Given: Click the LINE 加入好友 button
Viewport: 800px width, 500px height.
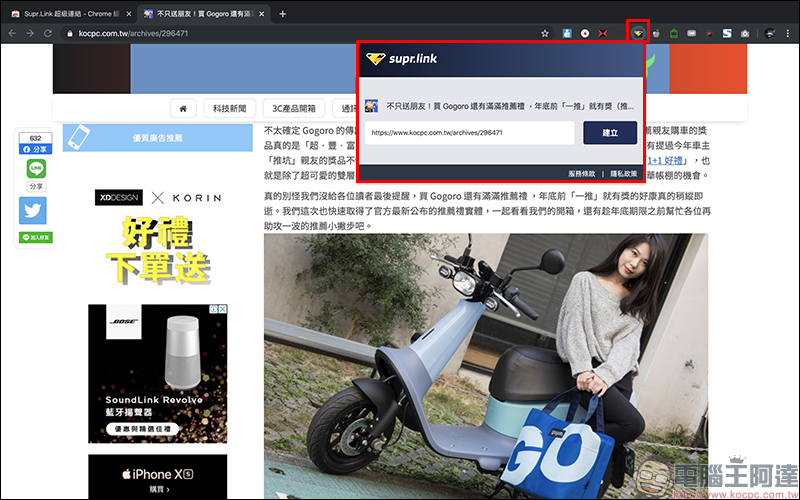Looking at the screenshot, I should [36, 237].
